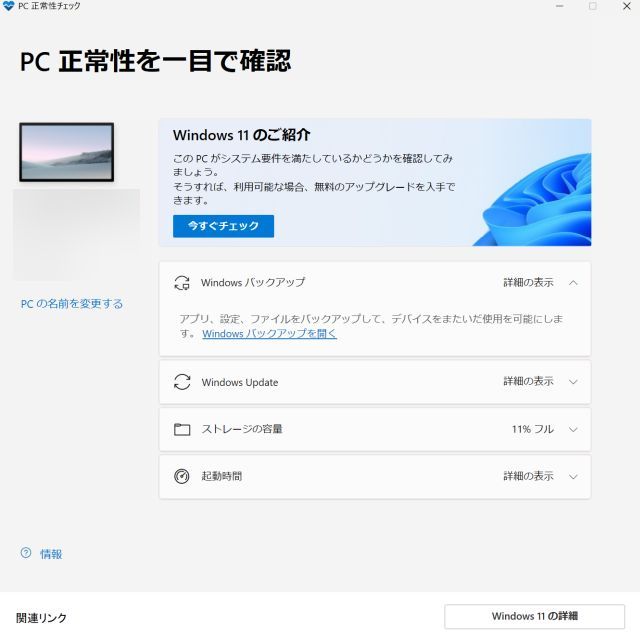Screen dimensions: 640x637
Task: Click the PC 正常性チェック heart icon in title bar
Action: (x=8, y=6)
